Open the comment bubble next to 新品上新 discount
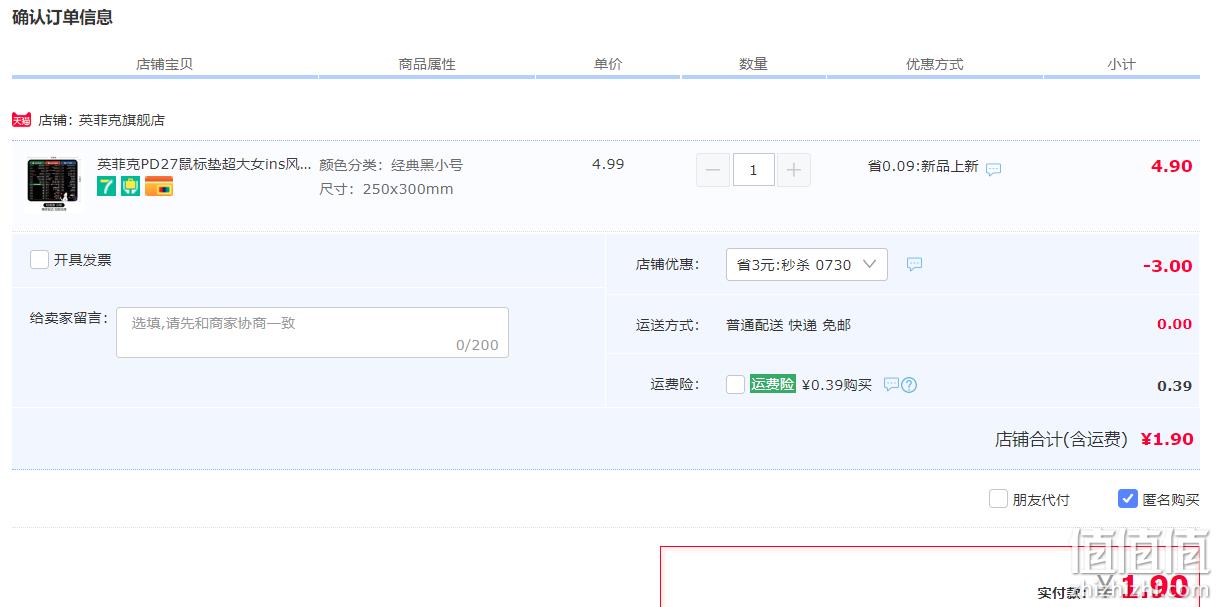Viewport: 1219px width, 607px height. click(x=993, y=169)
